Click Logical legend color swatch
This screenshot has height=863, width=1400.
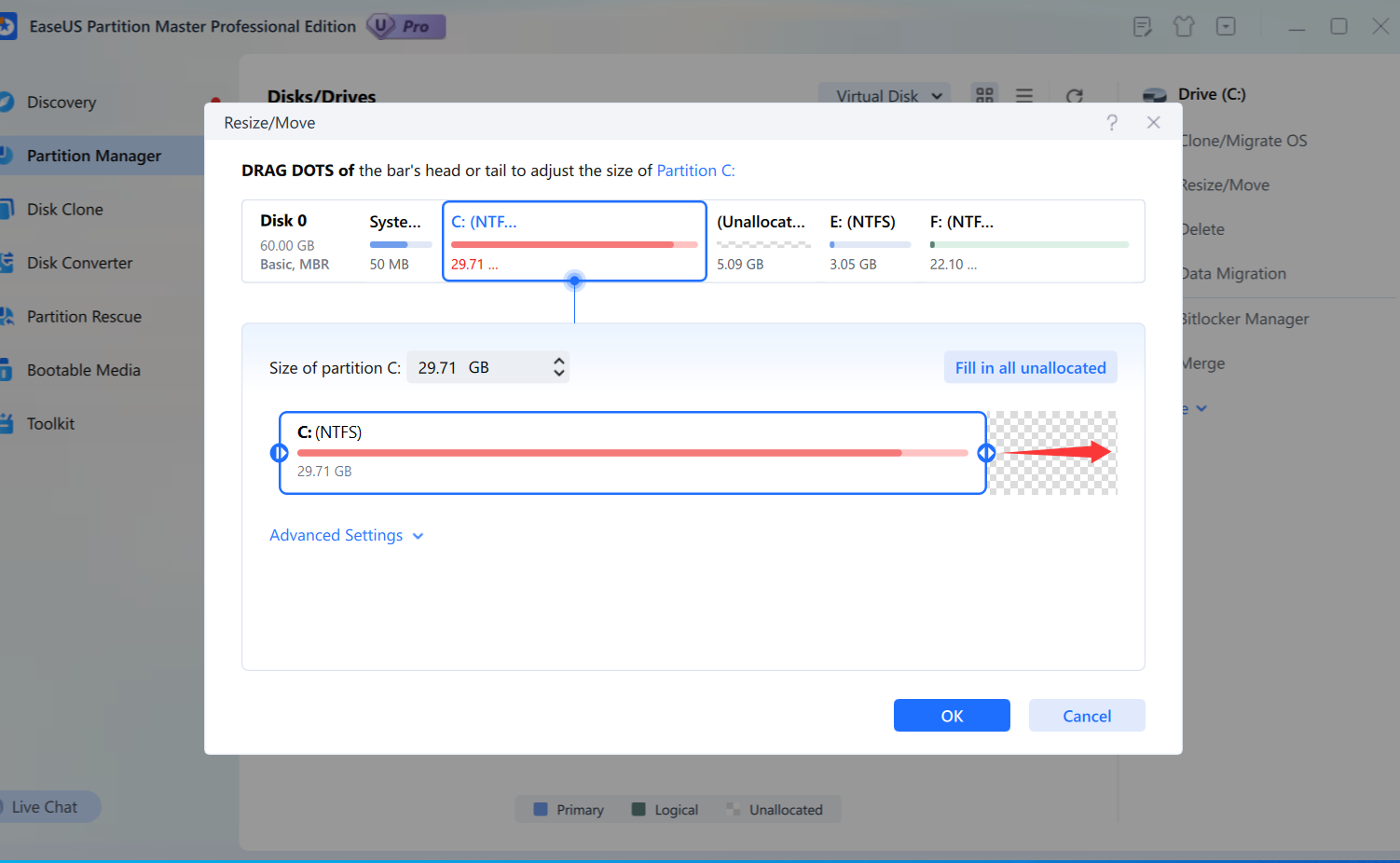click(x=638, y=809)
